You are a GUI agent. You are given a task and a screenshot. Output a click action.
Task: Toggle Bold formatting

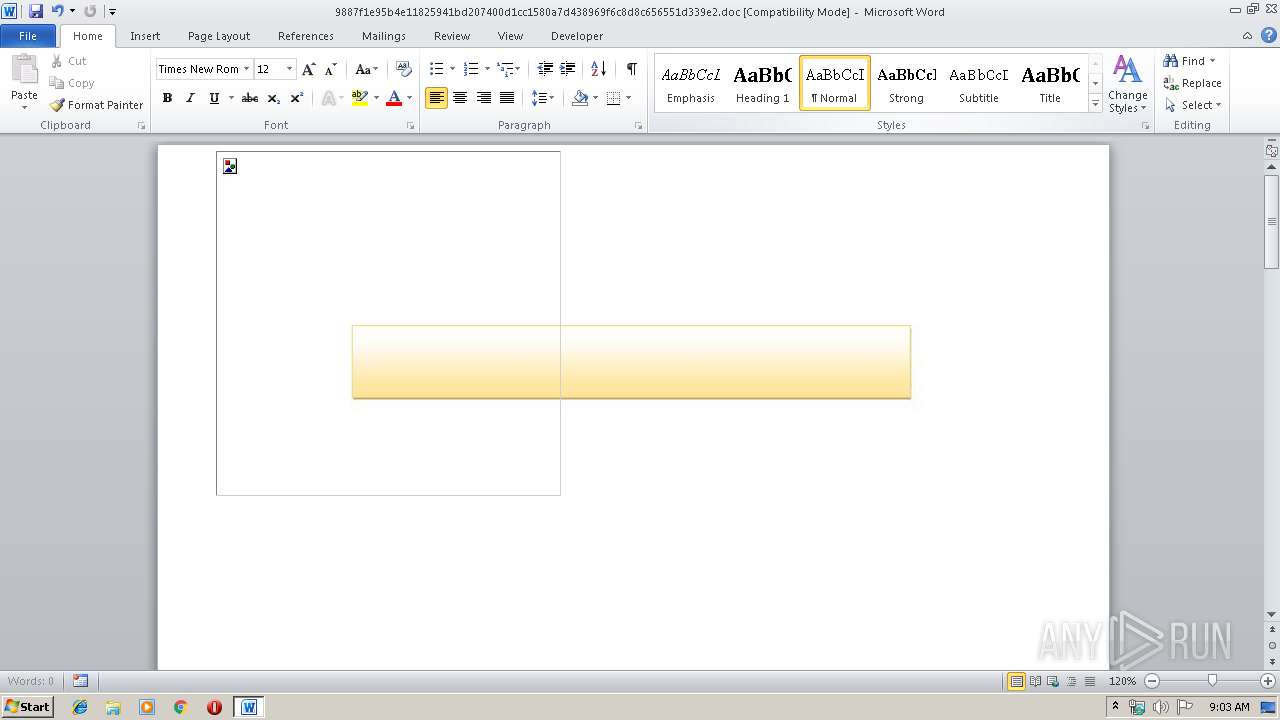(167, 98)
